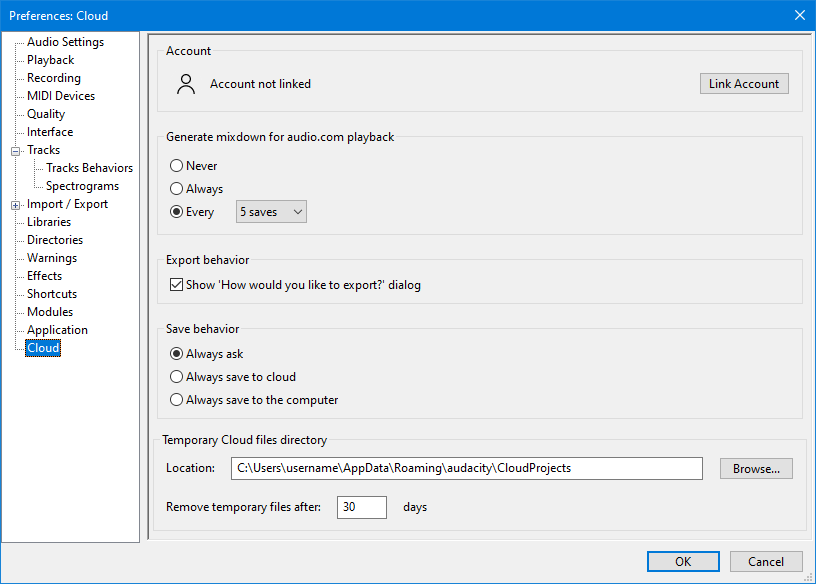Click the remove temporary files days field
The width and height of the screenshot is (816, 584).
tap(362, 507)
